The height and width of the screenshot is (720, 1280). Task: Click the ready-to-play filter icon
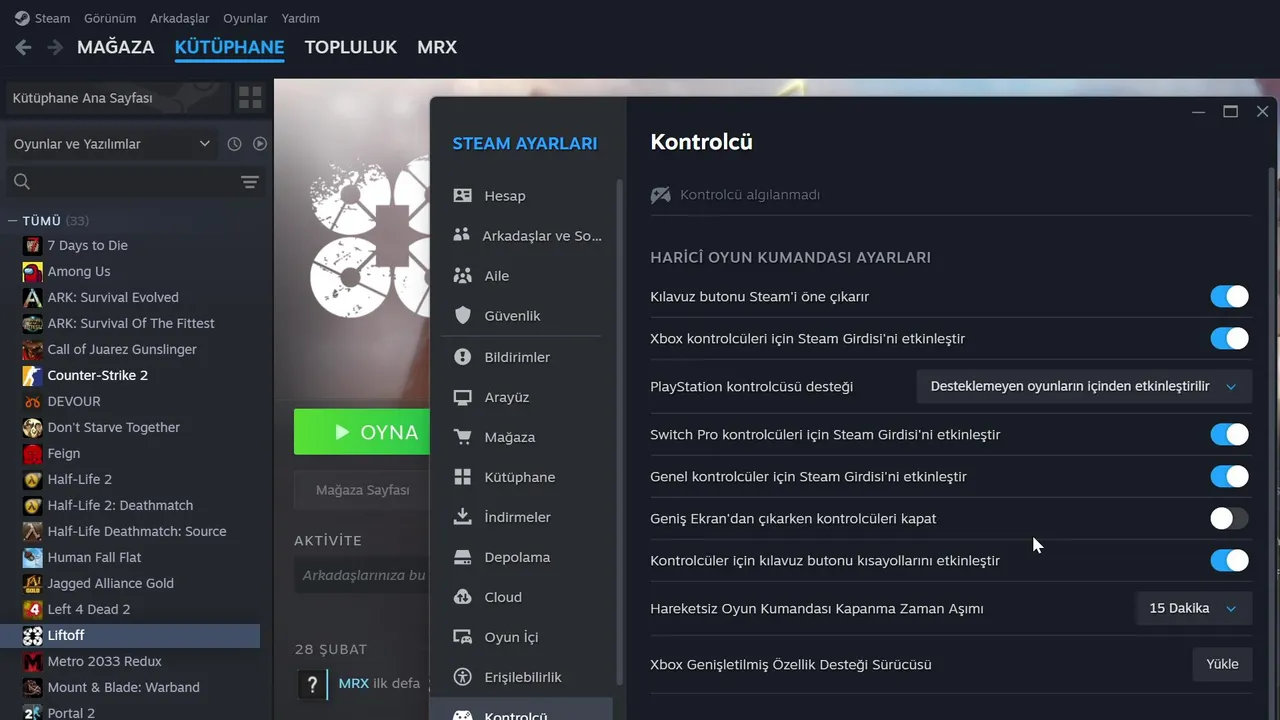click(x=260, y=144)
